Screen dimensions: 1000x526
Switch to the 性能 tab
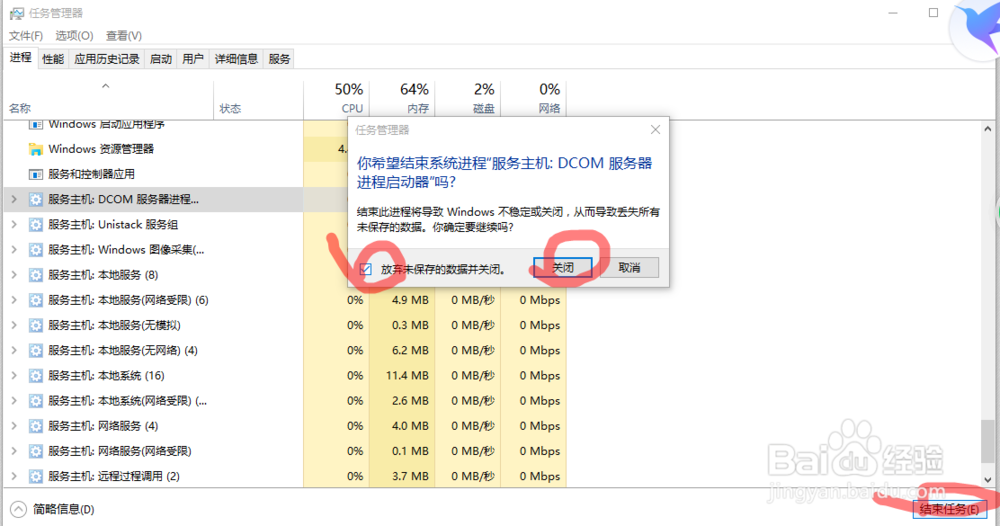point(53,59)
